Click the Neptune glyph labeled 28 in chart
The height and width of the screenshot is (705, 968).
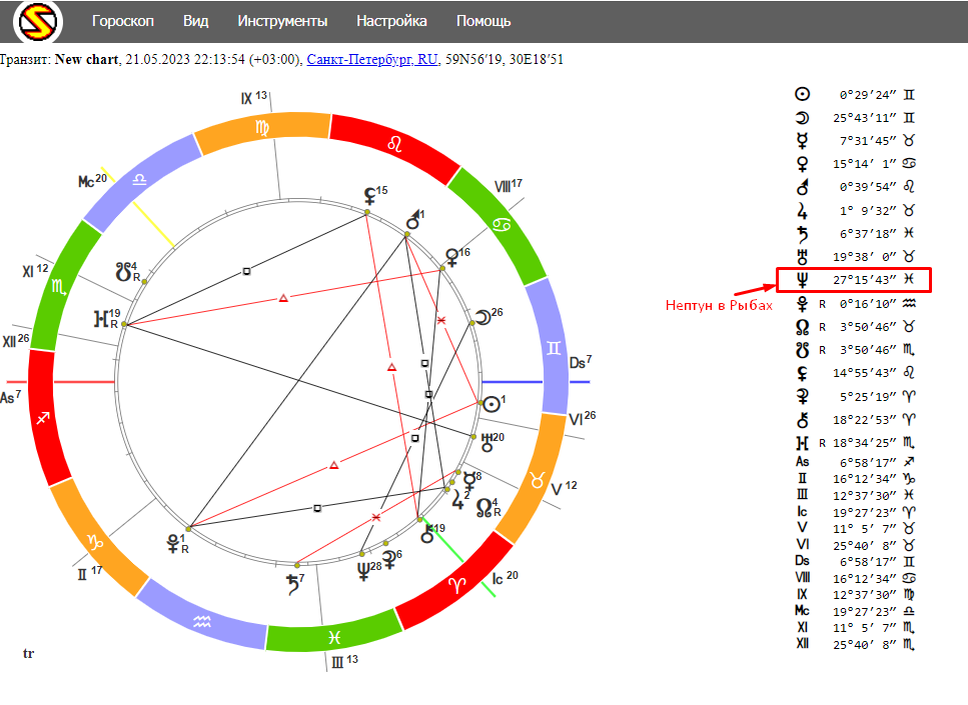tap(364, 571)
